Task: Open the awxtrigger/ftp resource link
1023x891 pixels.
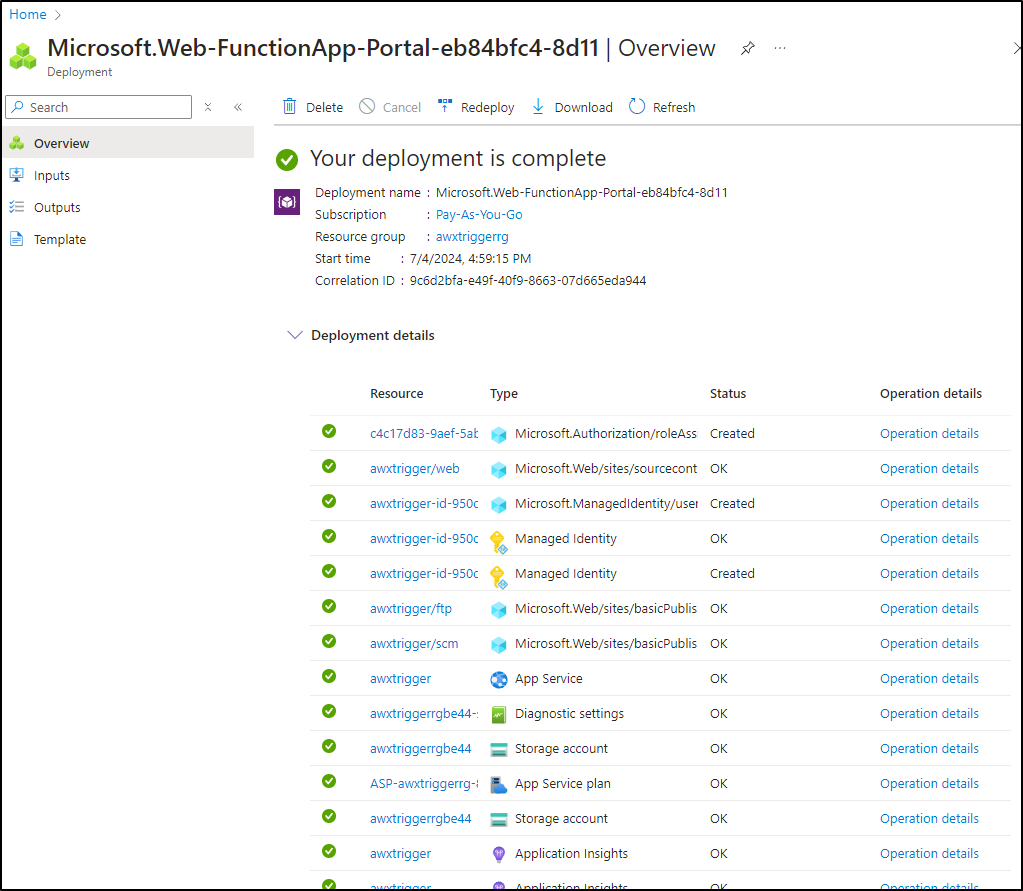Action: coord(410,609)
